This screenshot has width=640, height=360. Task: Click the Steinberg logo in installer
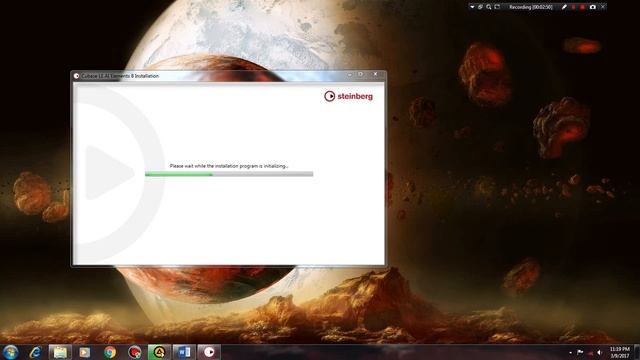click(x=348, y=96)
